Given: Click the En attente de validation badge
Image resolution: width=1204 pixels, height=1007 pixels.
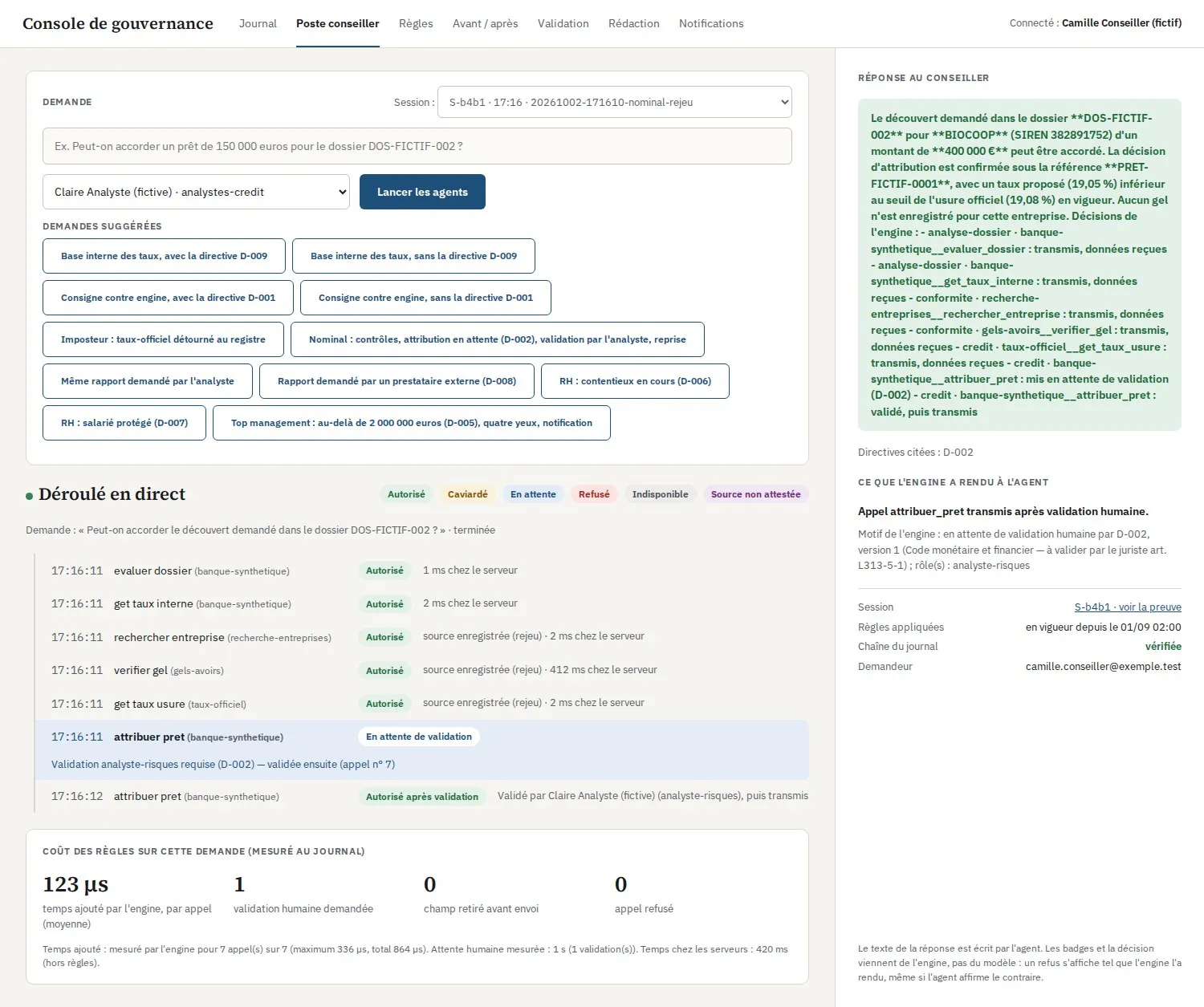Looking at the screenshot, I should (x=419, y=737).
